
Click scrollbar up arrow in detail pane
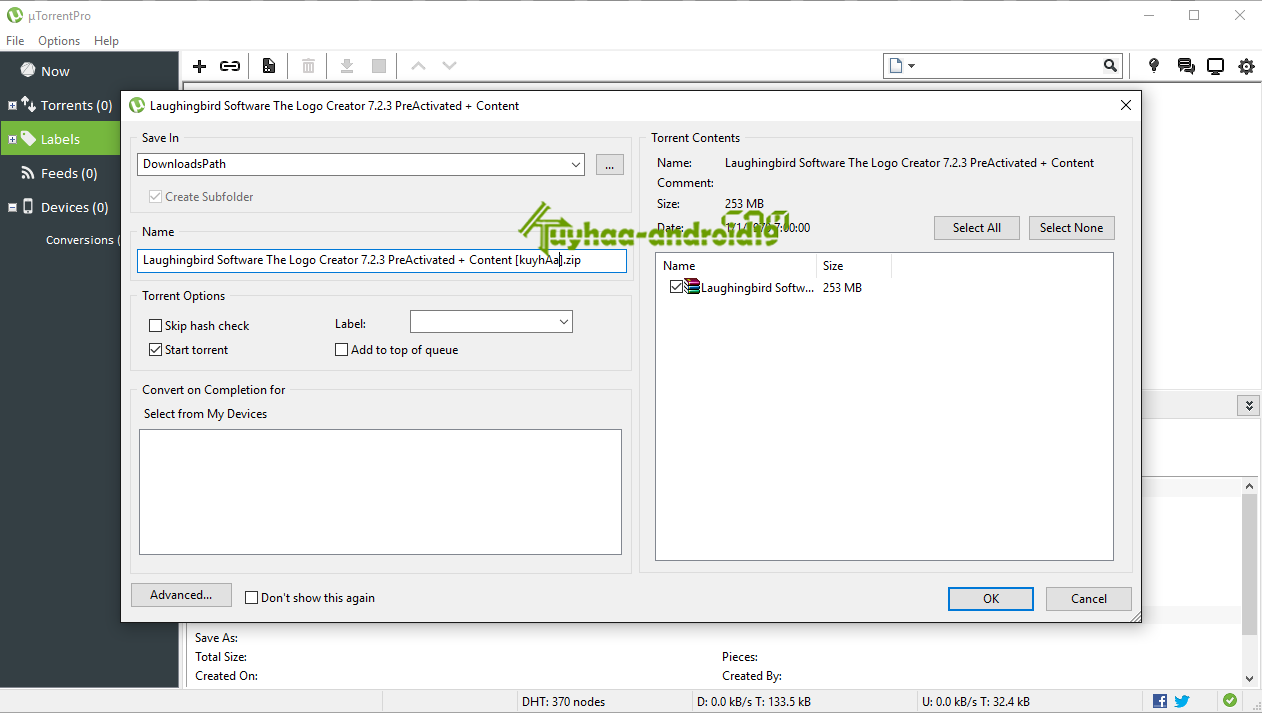(x=1250, y=485)
